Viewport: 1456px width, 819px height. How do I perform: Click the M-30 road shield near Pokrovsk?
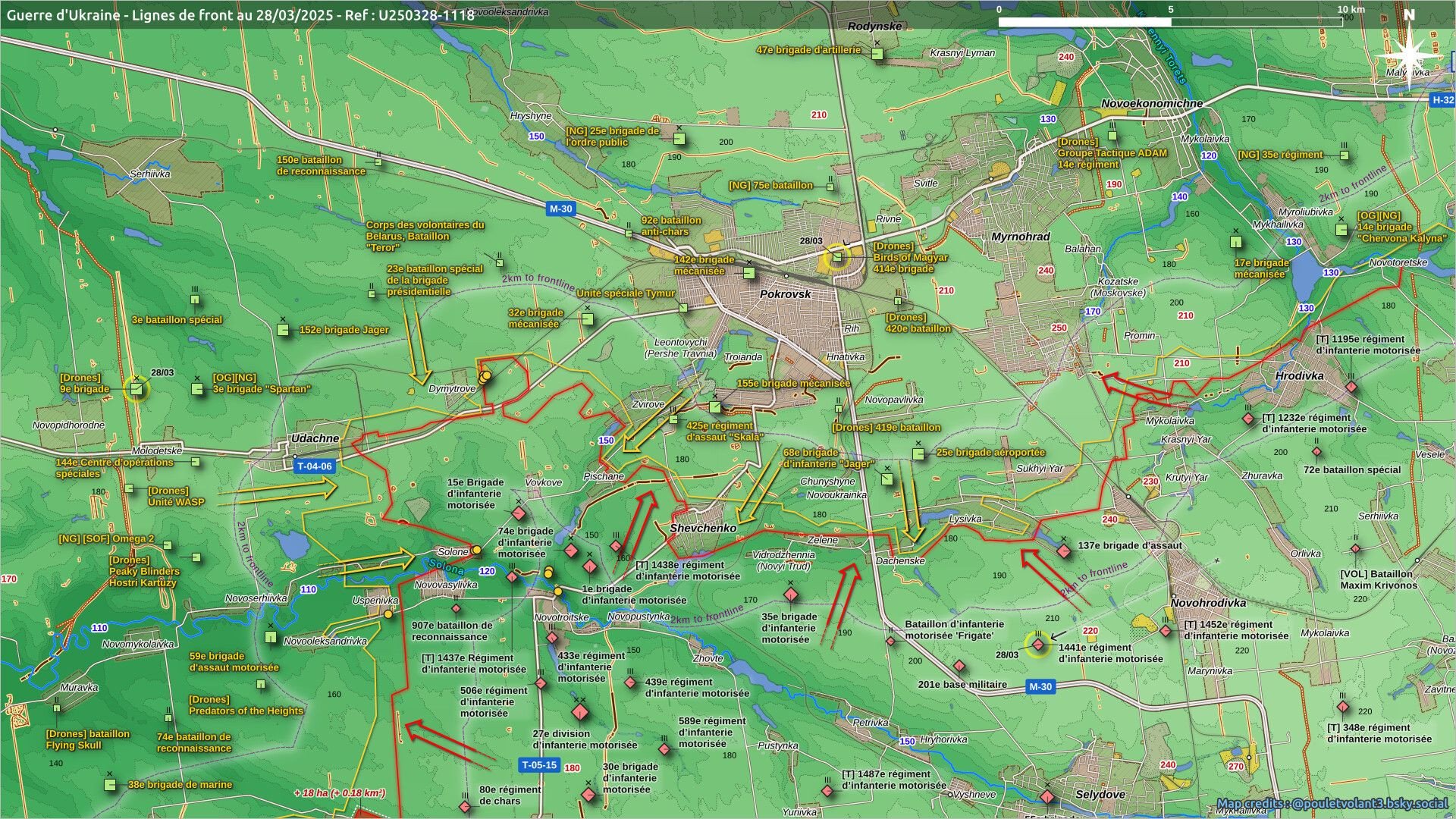(560, 209)
